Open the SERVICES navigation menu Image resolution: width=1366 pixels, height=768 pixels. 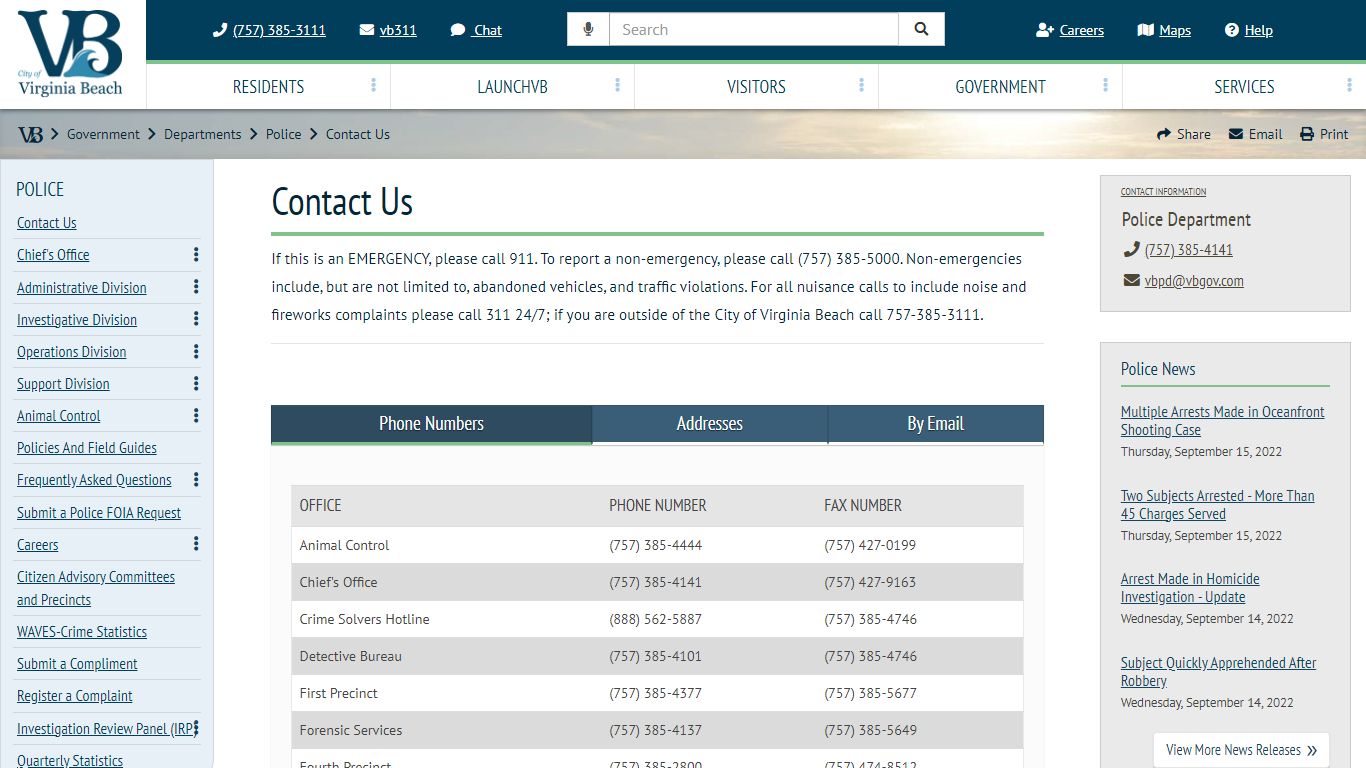pos(1244,87)
